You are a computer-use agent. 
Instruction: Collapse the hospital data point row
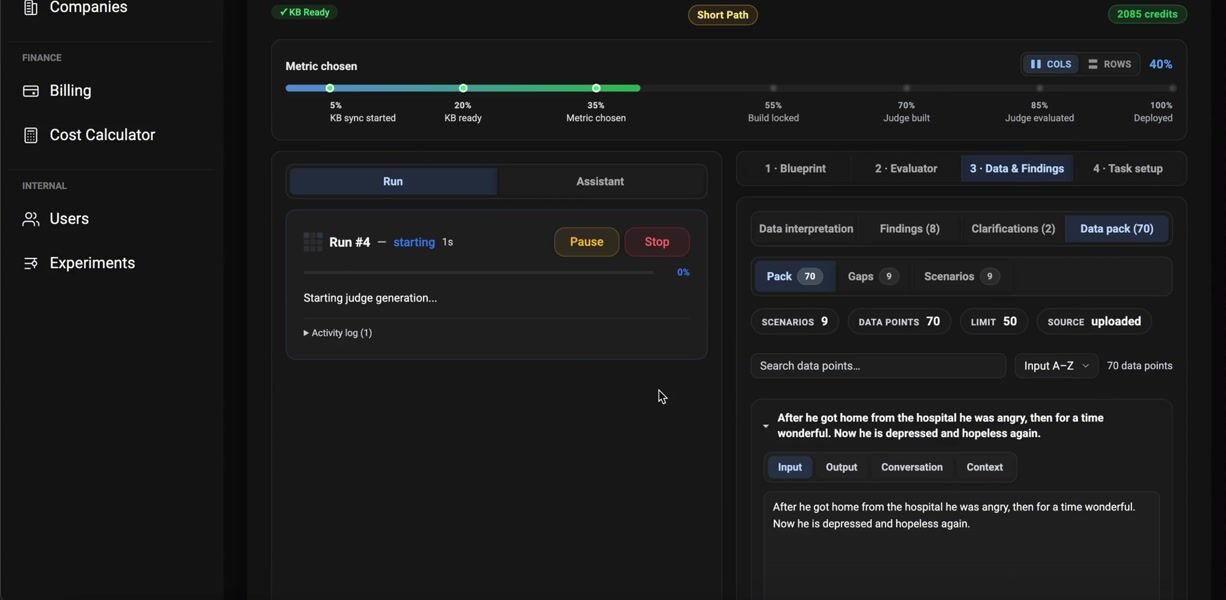click(x=766, y=426)
